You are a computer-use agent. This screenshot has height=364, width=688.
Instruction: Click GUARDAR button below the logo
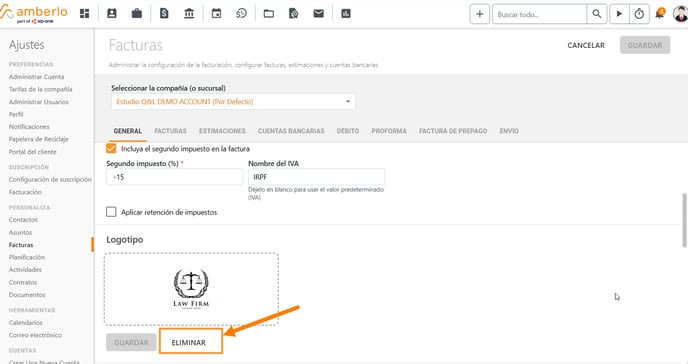[131, 342]
